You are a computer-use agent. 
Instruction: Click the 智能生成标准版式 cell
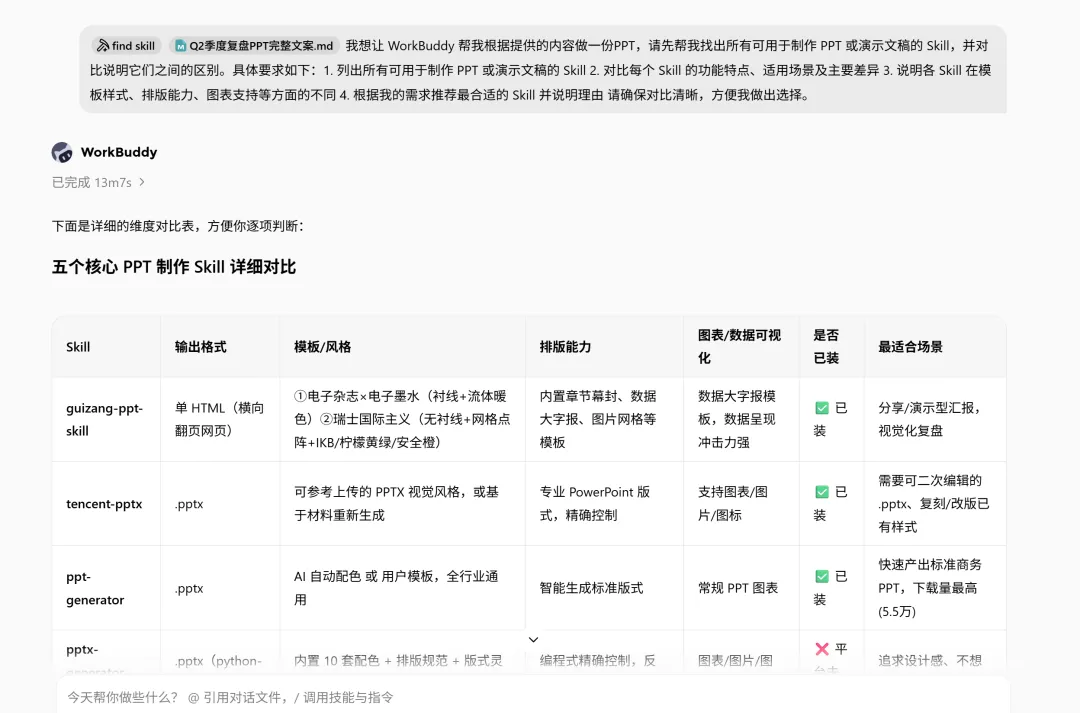[604, 588]
